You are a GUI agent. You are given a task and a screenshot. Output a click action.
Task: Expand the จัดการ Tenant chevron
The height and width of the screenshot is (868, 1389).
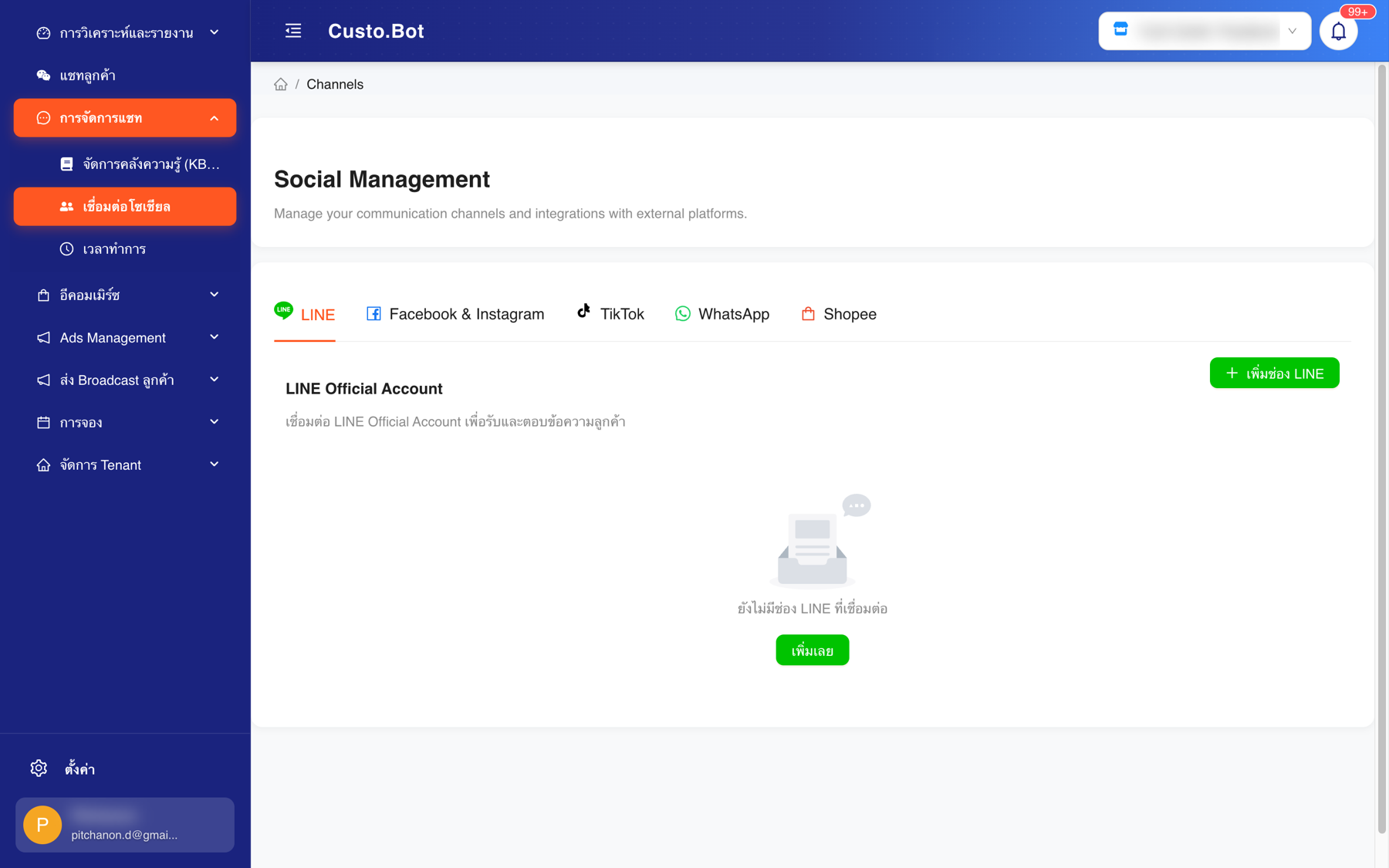(215, 465)
